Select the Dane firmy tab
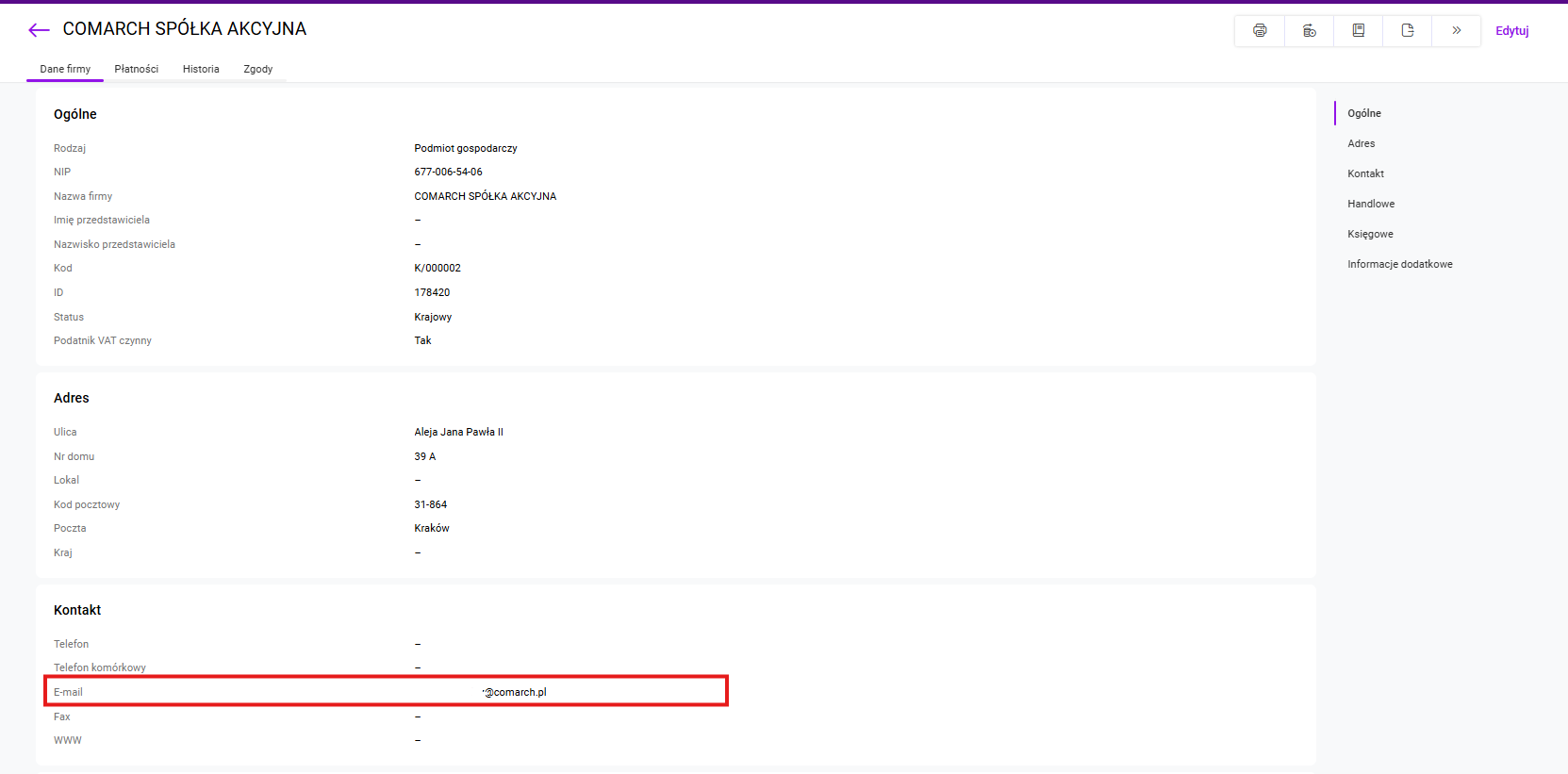 click(65, 69)
